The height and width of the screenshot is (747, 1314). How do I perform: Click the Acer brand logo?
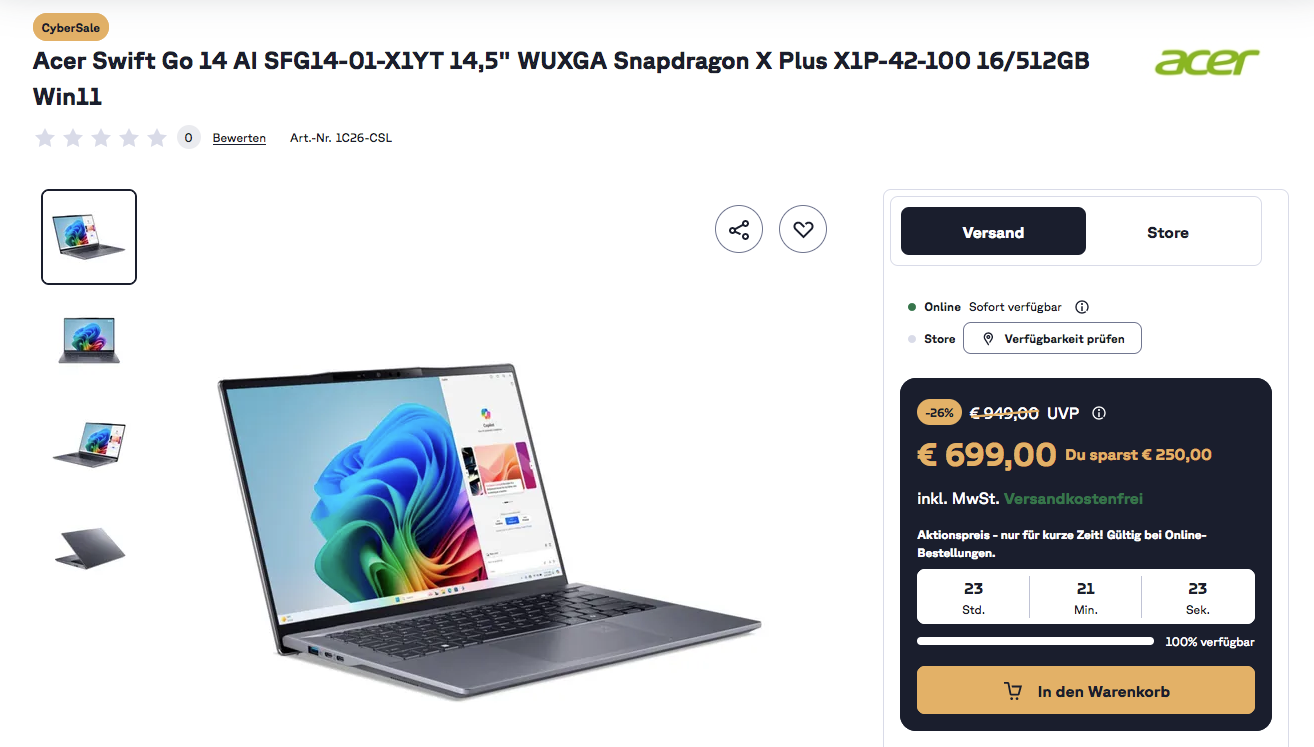click(1207, 62)
